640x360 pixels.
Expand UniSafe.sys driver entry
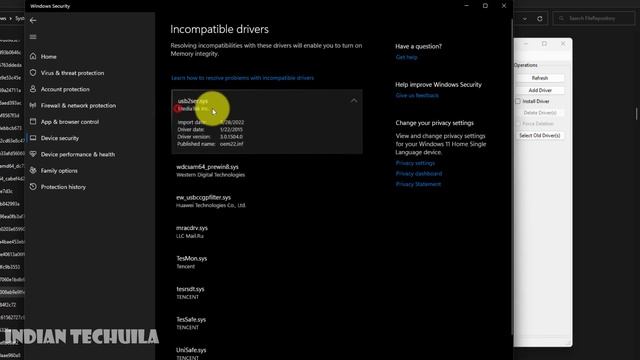pos(267,353)
